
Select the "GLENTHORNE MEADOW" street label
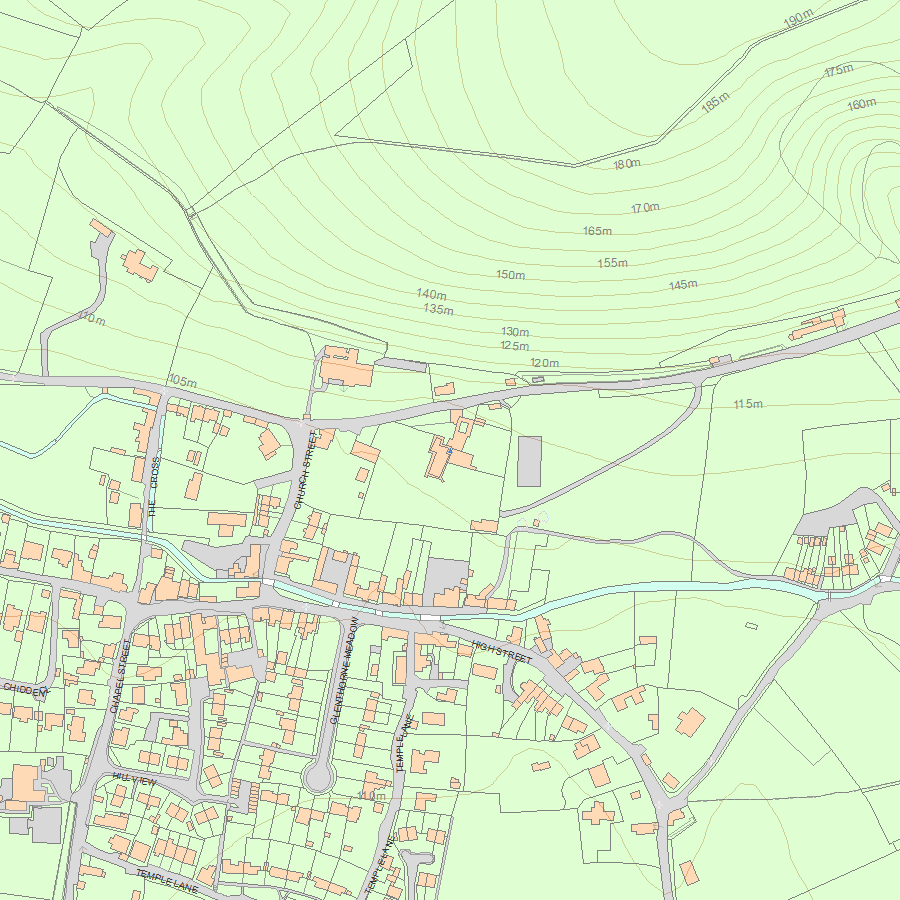[x=345, y=670]
